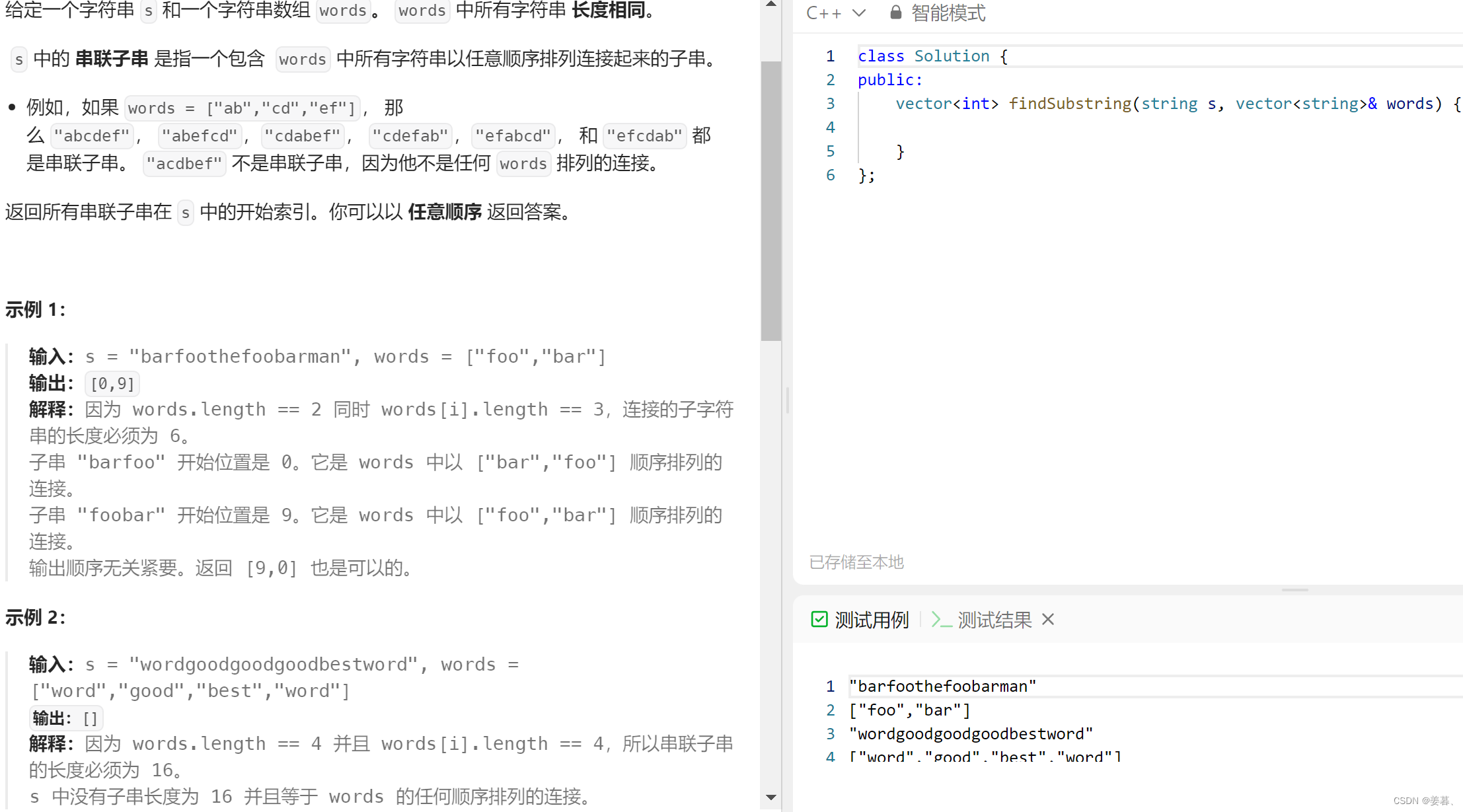Switch to the 测试用例 tab
1463x812 pixels.
[871, 620]
